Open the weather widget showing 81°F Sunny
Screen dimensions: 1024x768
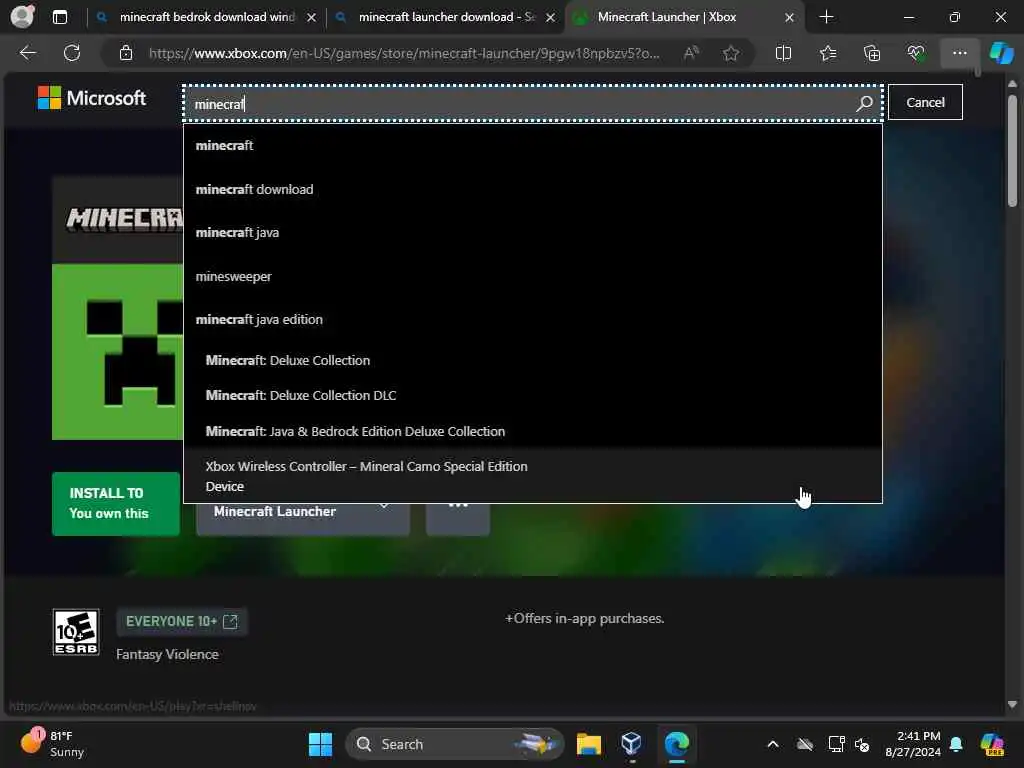coord(52,744)
